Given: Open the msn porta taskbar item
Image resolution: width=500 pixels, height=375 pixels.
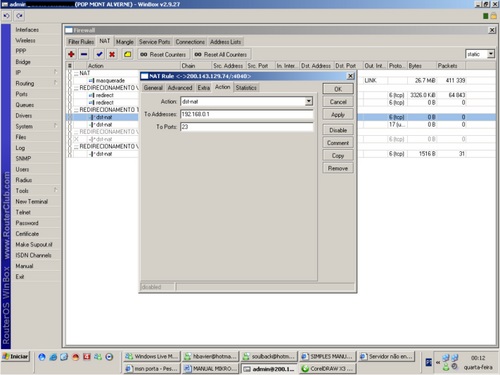Looking at the screenshot, I should [152, 368].
